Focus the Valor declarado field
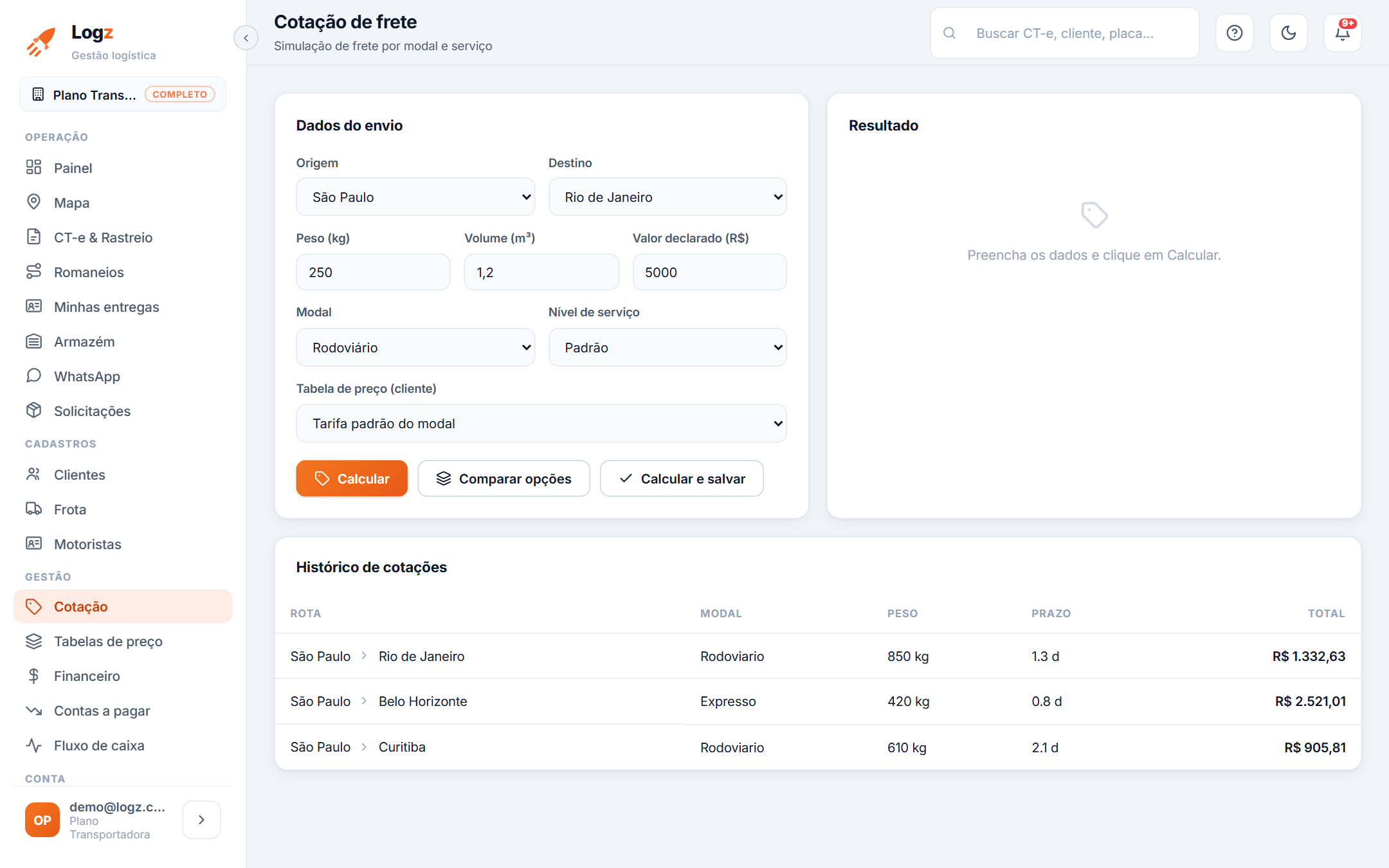This screenshot has height=868, width=1389. point(709,272)
